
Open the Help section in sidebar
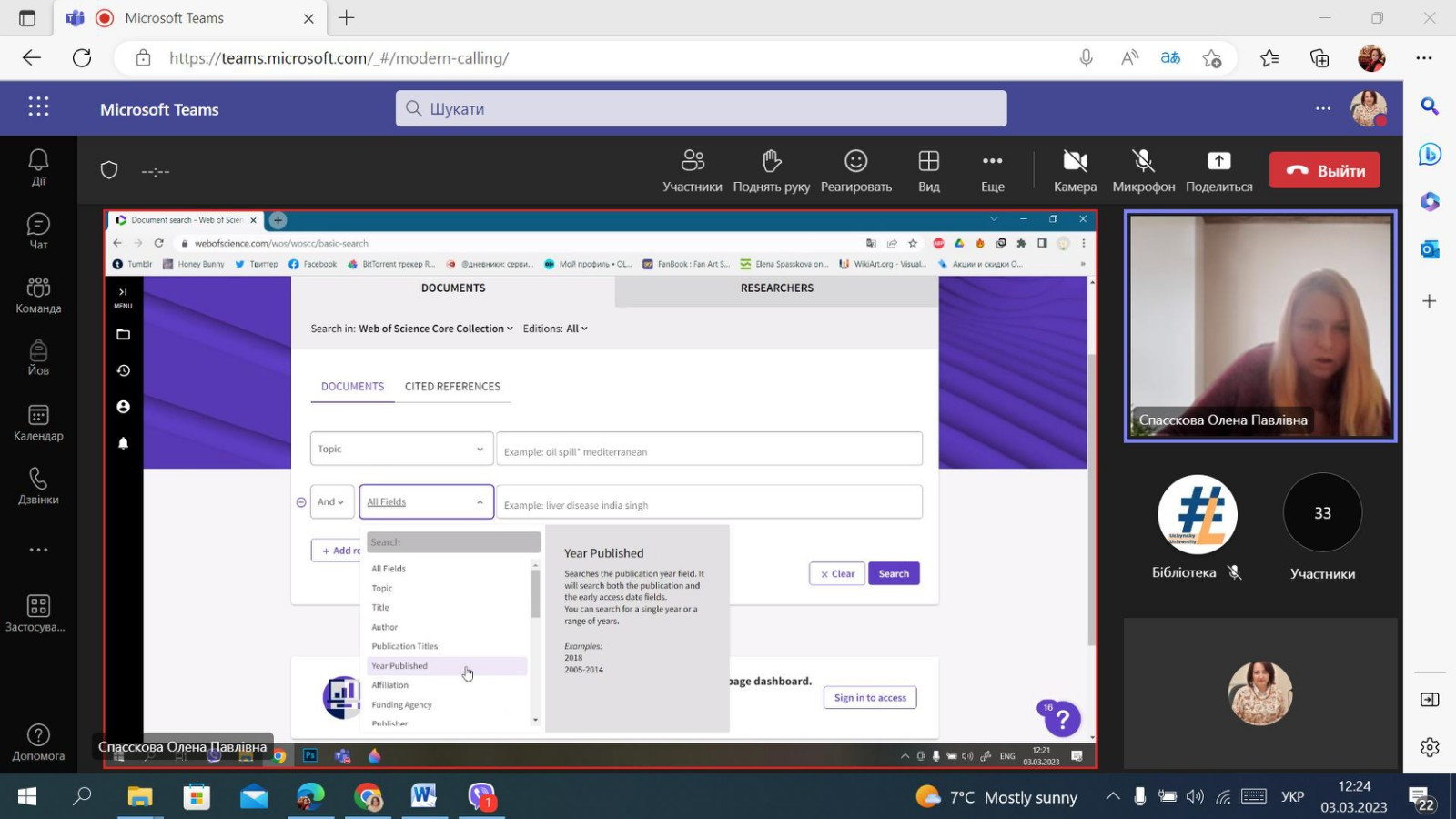tap(38, 742)
